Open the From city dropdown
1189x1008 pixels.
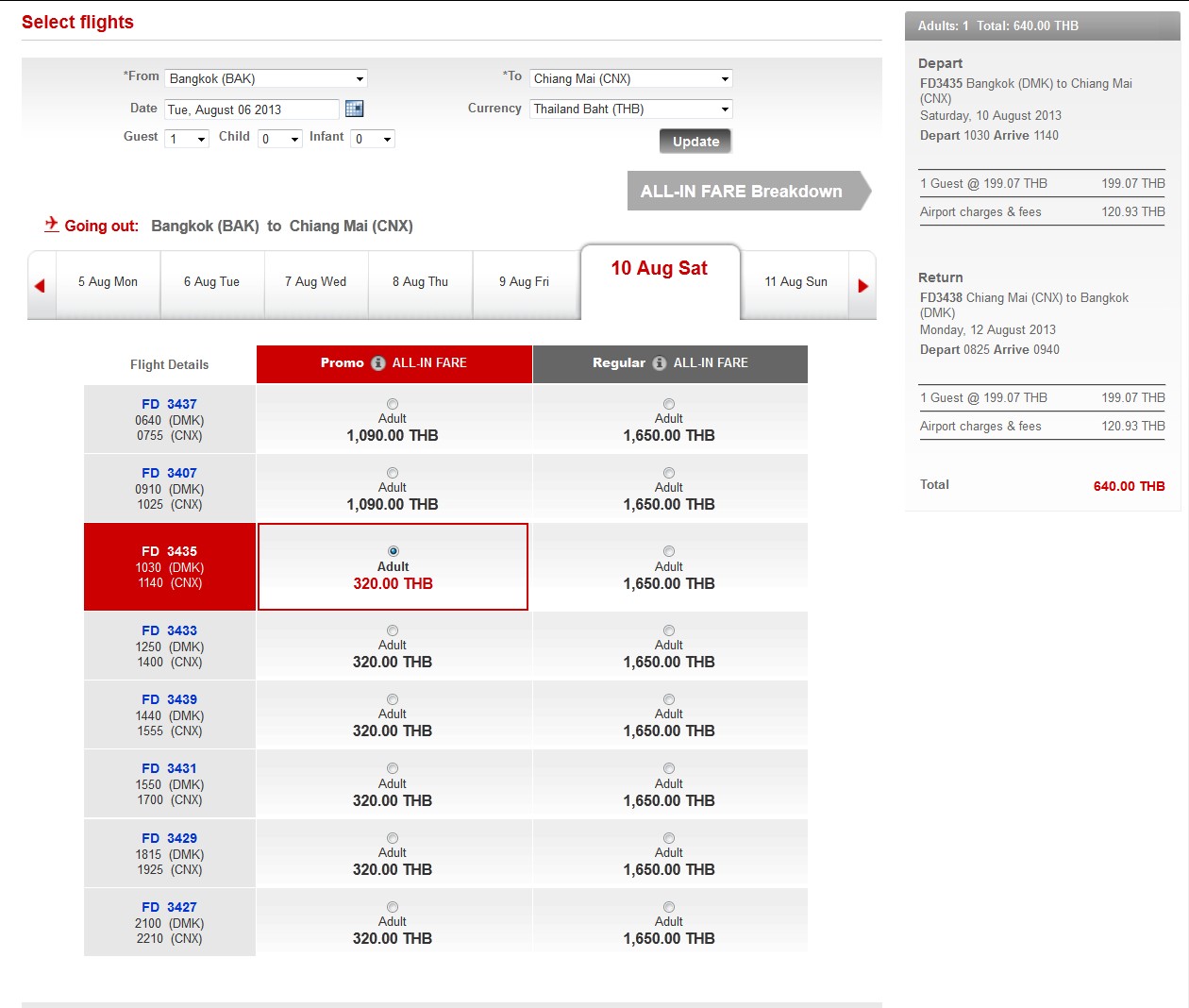tap(266, 78)
